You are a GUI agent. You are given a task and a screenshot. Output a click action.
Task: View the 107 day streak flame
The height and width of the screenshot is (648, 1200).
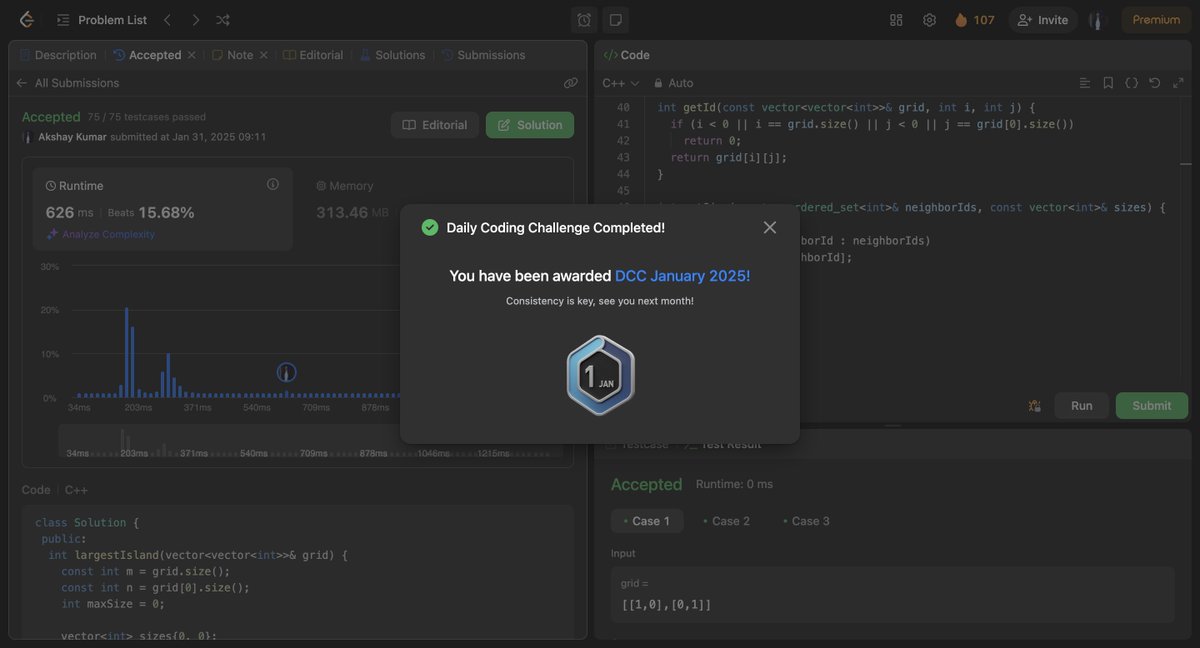tap(974, 20)
